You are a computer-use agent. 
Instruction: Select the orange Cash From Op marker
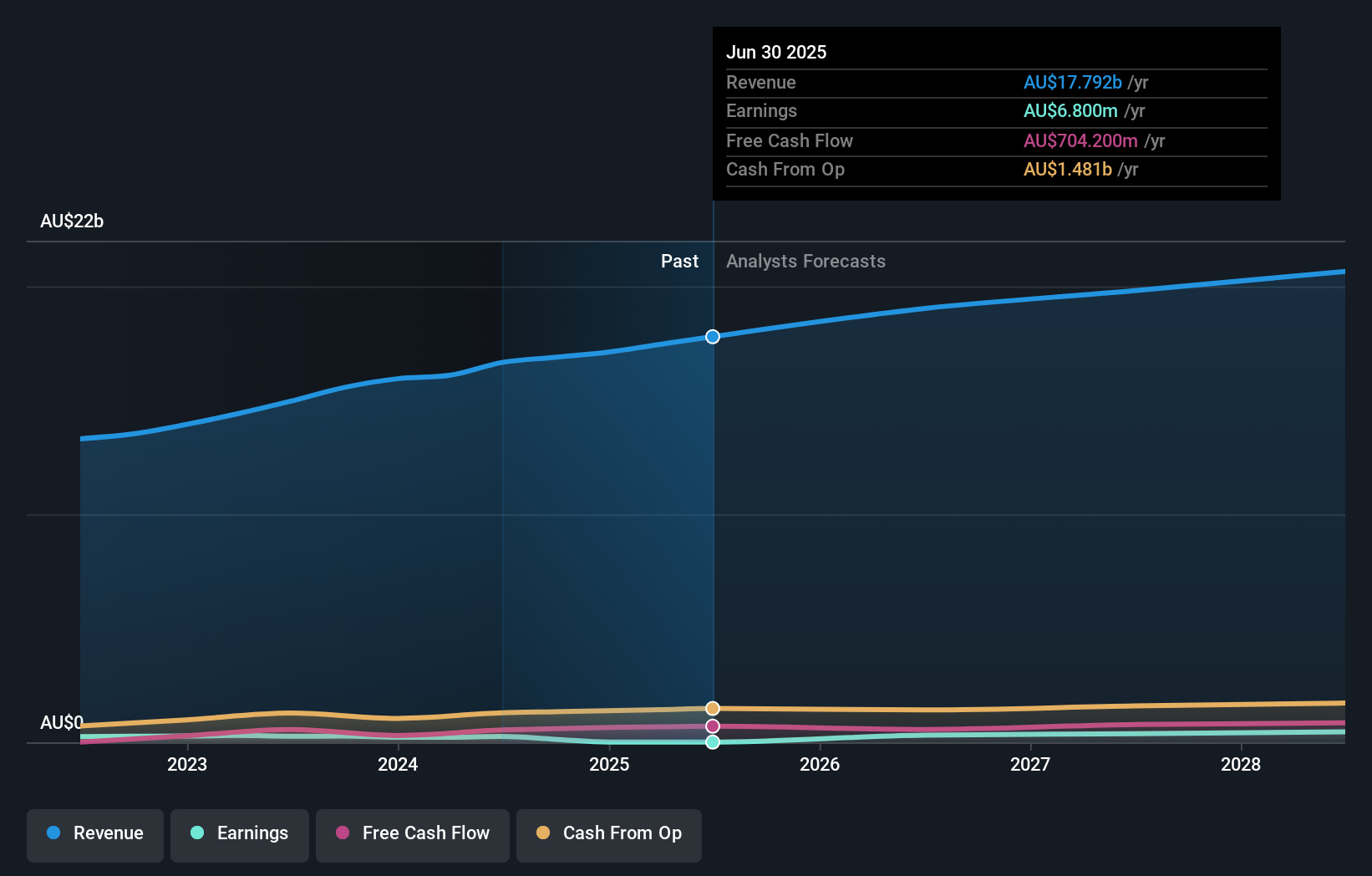(712, 708)
